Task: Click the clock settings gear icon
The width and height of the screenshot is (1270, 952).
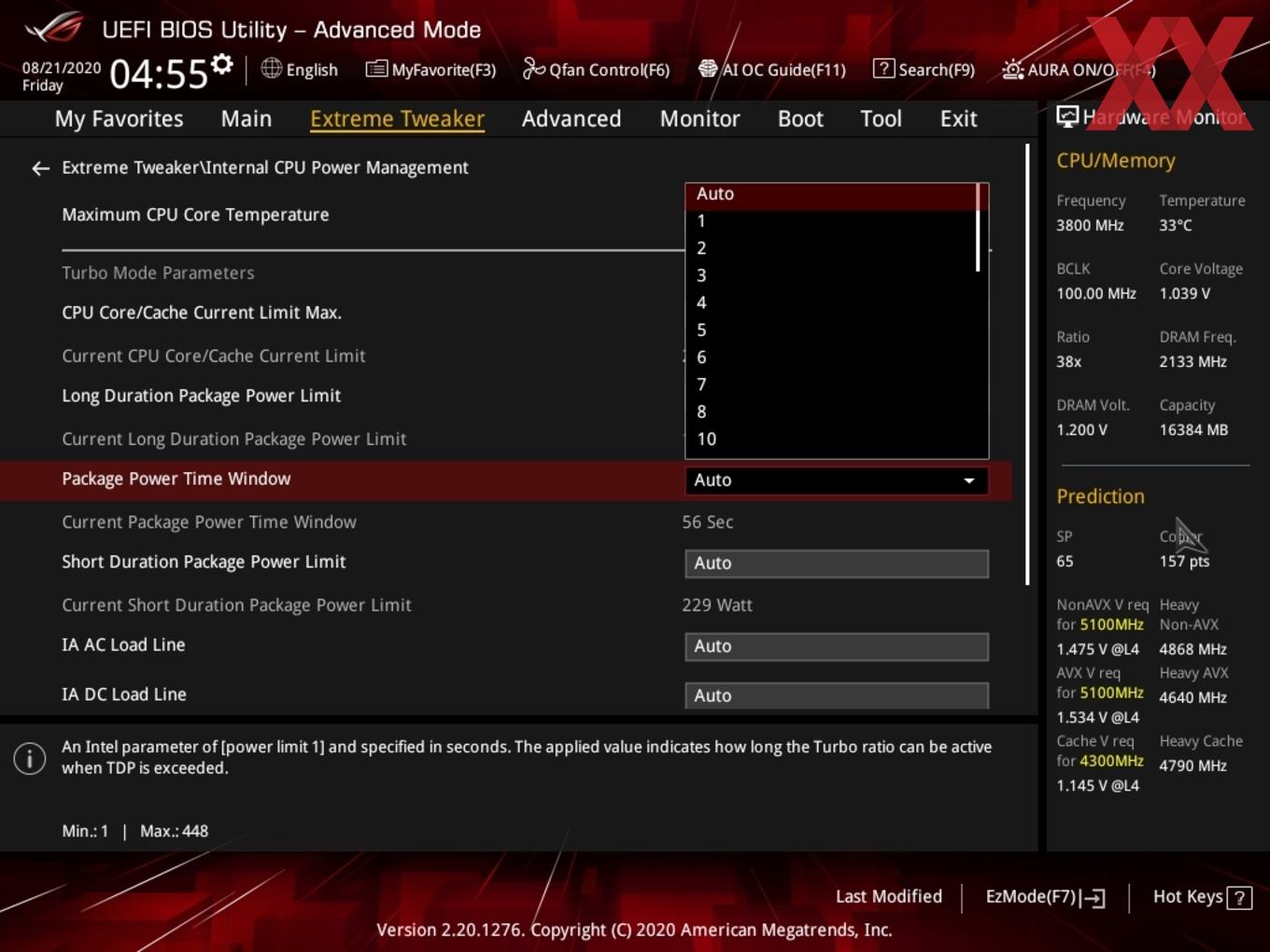Action: tap(221, 64)
